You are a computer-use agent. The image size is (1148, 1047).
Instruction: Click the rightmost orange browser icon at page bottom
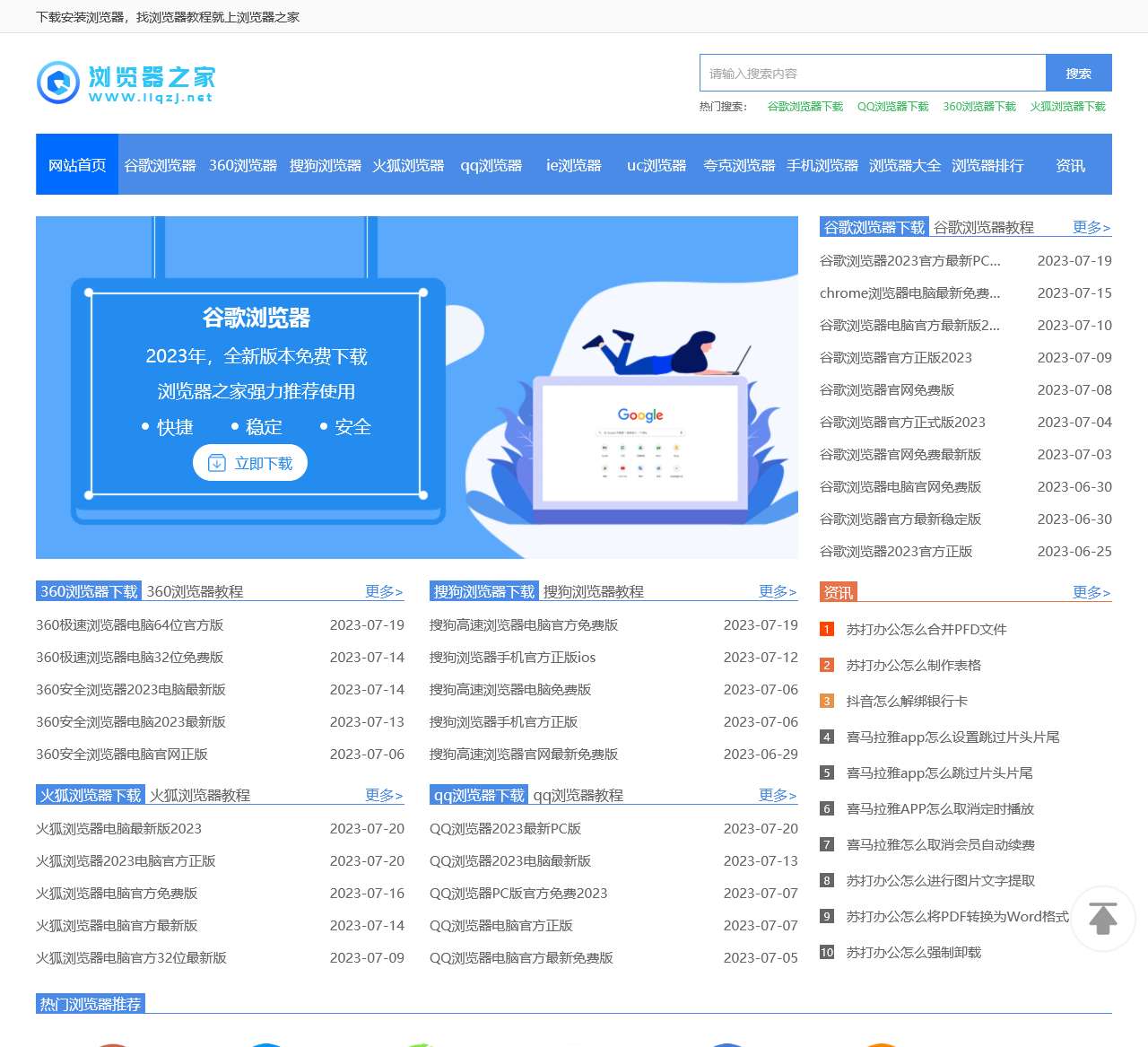[883, 1043]
